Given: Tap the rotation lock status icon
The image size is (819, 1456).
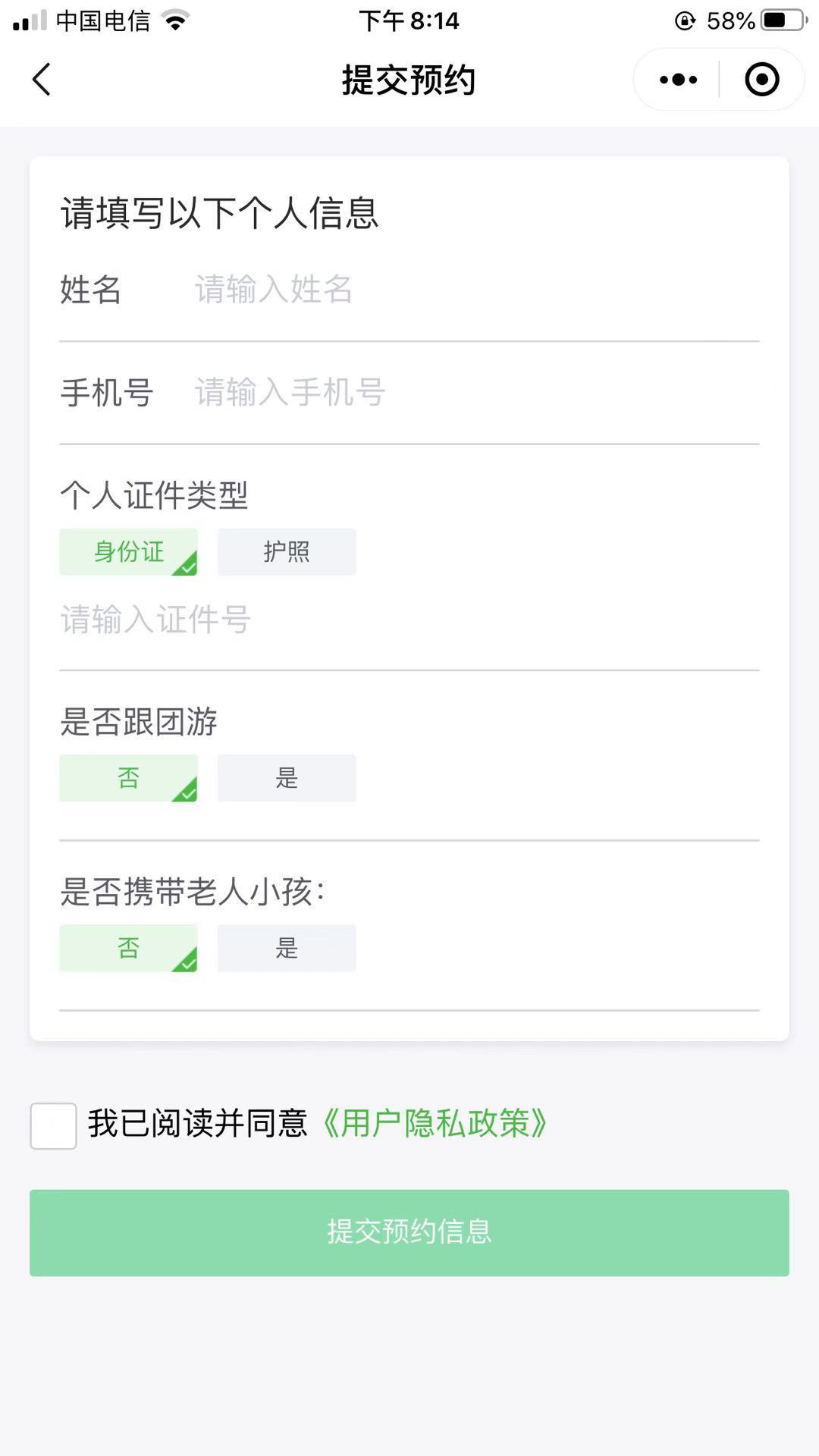Looking at the screenshot, I should 685,20.
